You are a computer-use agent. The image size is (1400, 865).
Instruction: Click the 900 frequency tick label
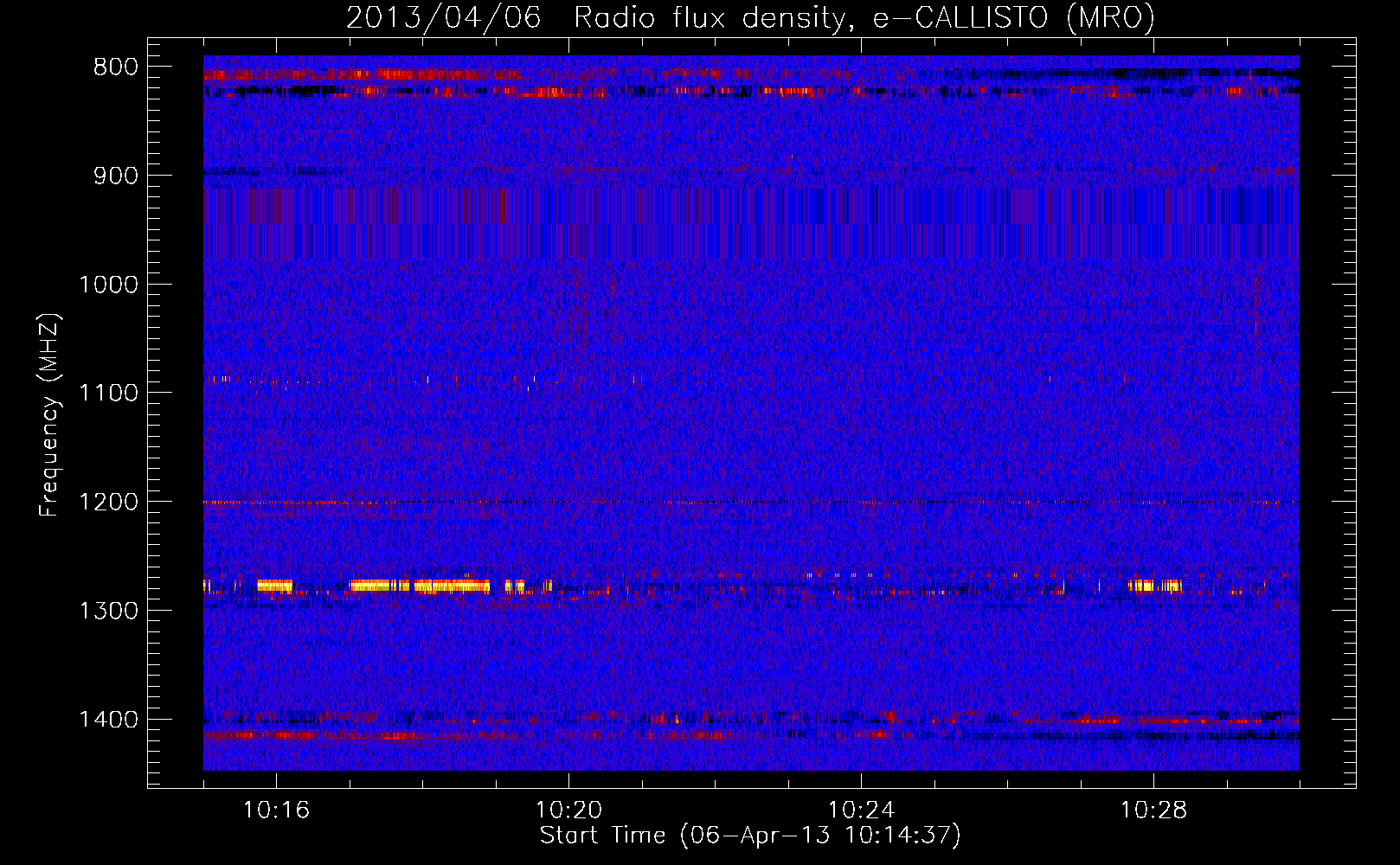115,176
